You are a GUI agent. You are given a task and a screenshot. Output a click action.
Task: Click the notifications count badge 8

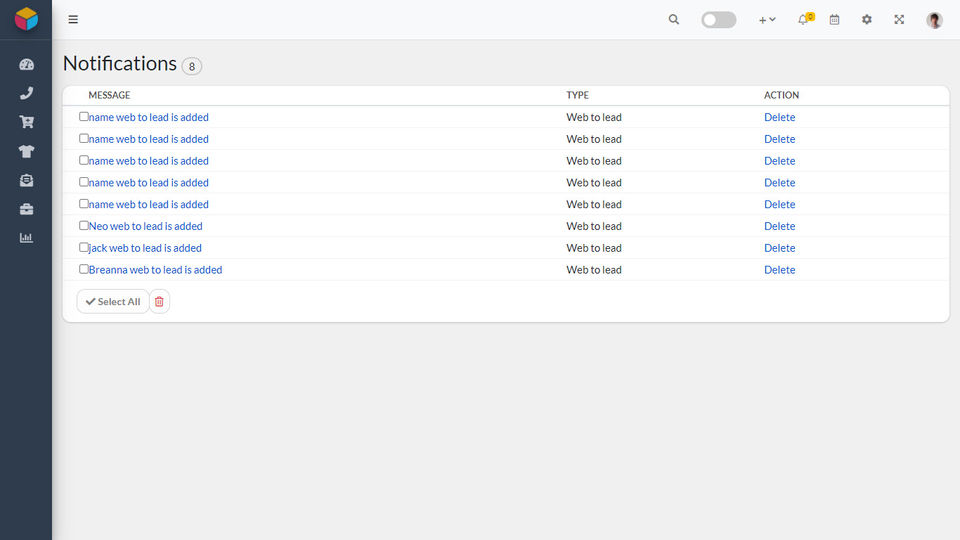click(192, 66)
